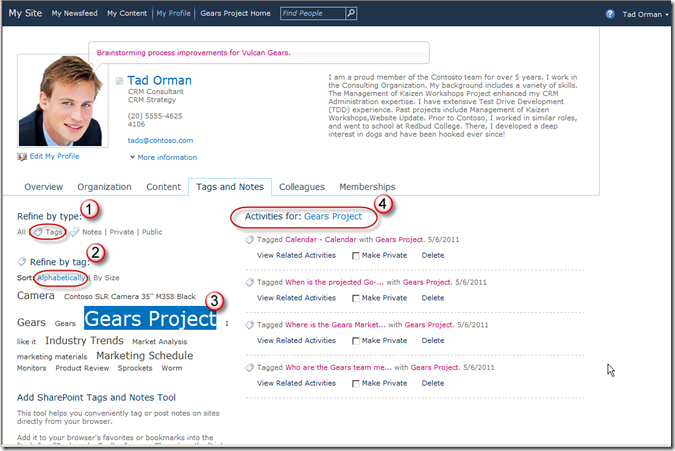Switch to the Content tab

pyautogui.click(x=164, y=187)
